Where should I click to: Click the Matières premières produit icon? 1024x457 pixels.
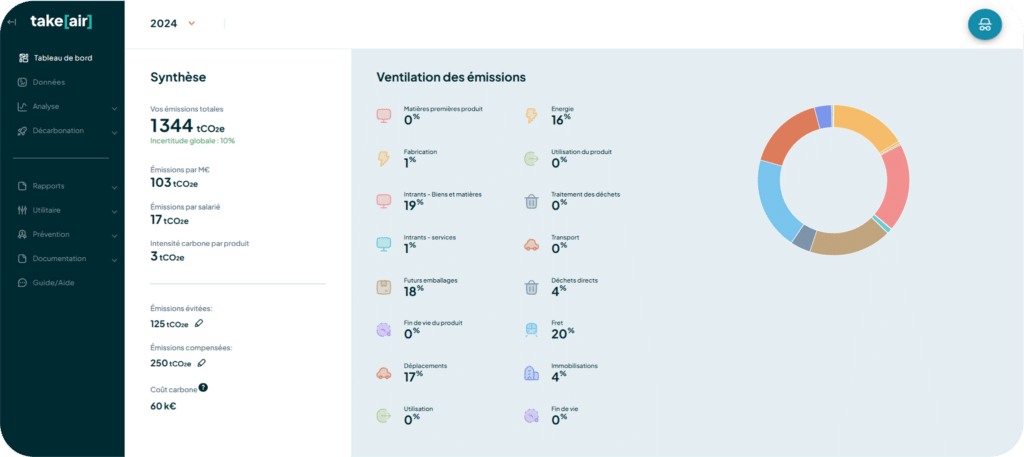tap(383, 116)
